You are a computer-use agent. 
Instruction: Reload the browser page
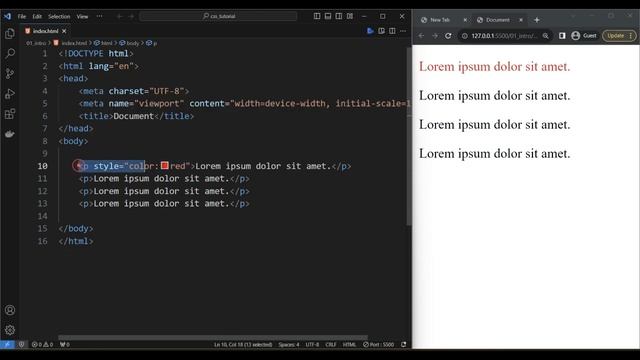pyautogui.click(x=448, y=36)
